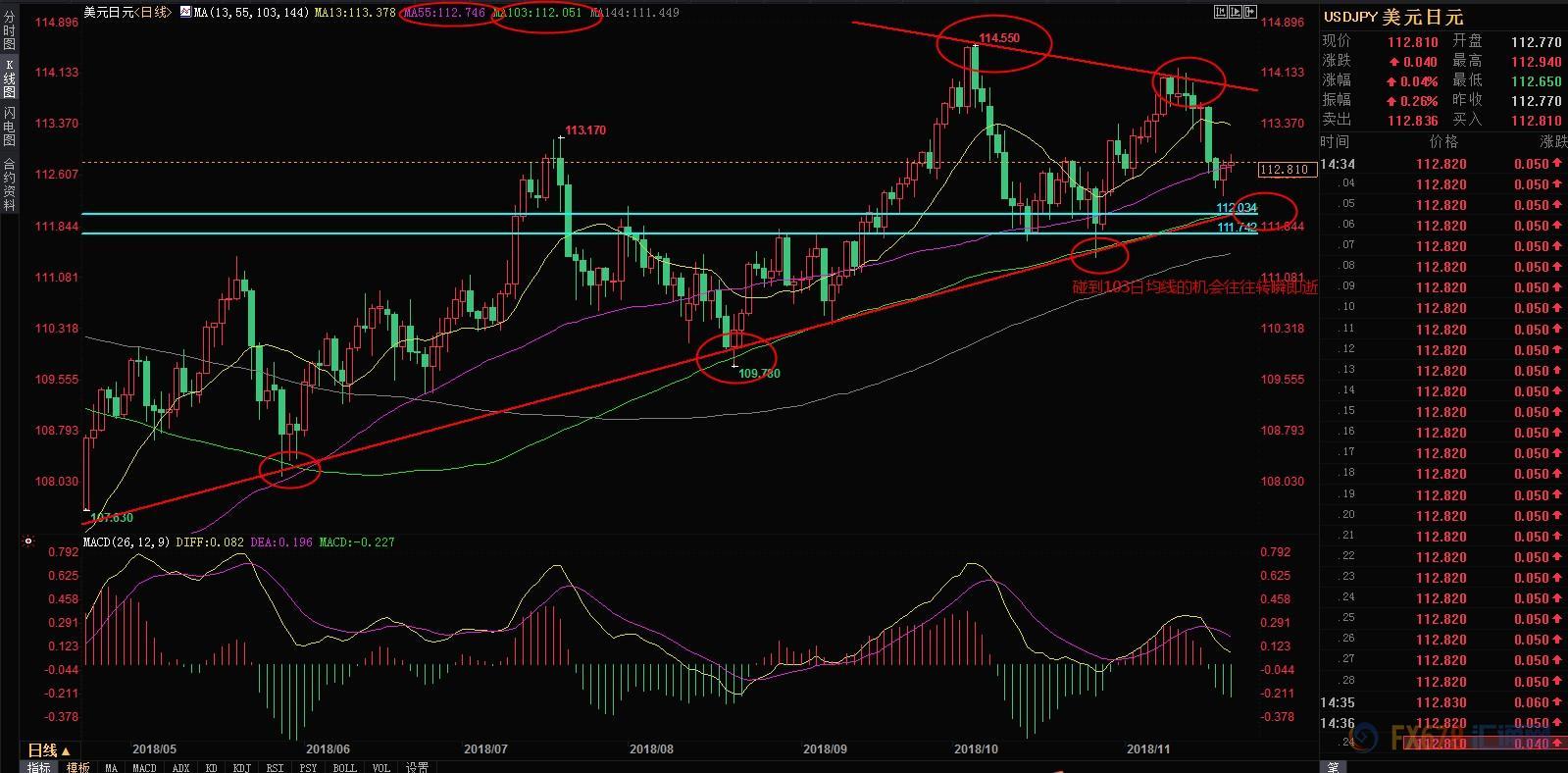Screen dimensions: 1568x773
Task: Click the MA13:113.378 value
Action: 355,13
